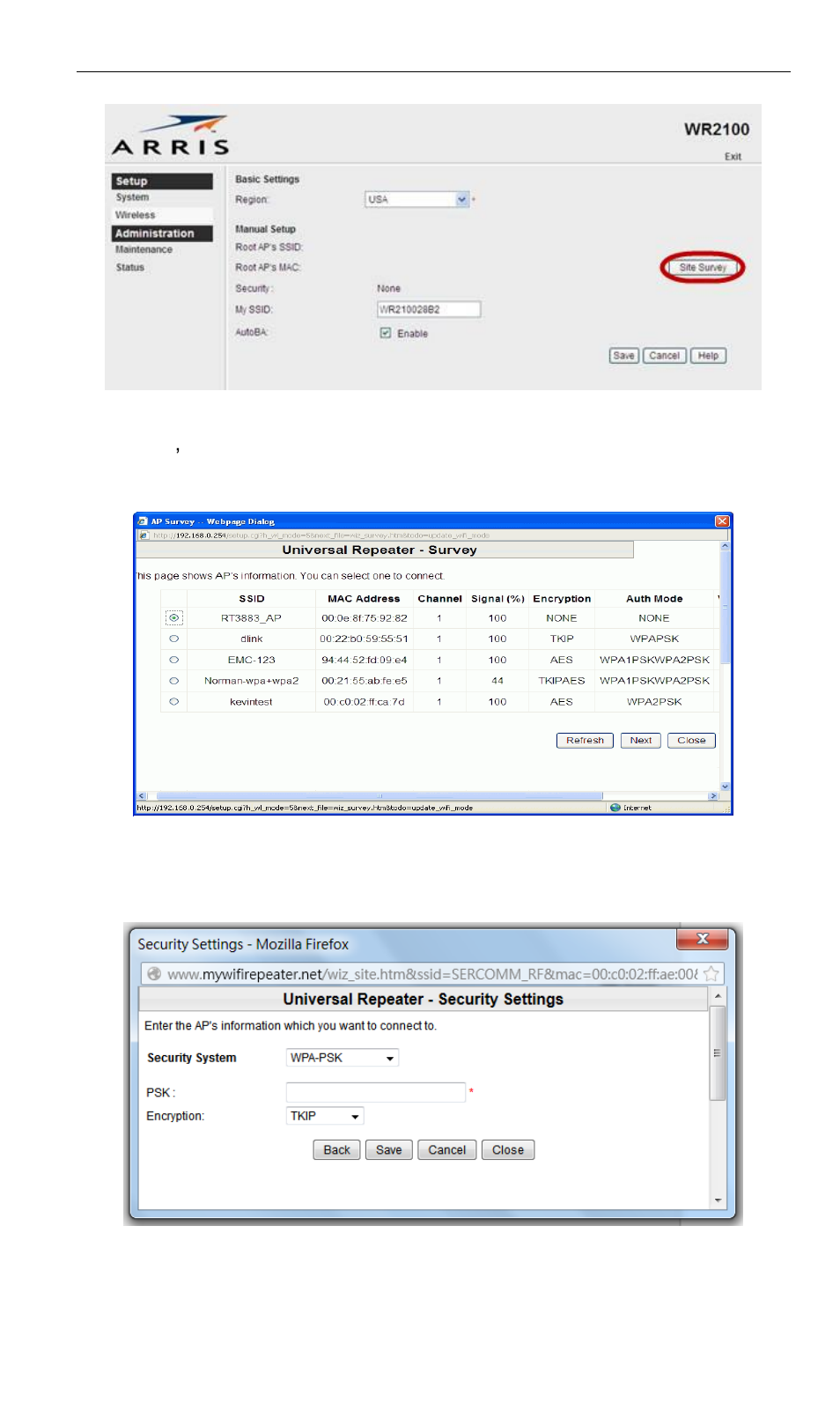This screenshot has width=840, height=1418.
Task: Select the EMC-123 network radio button
Action: click(x=173, y=660)
